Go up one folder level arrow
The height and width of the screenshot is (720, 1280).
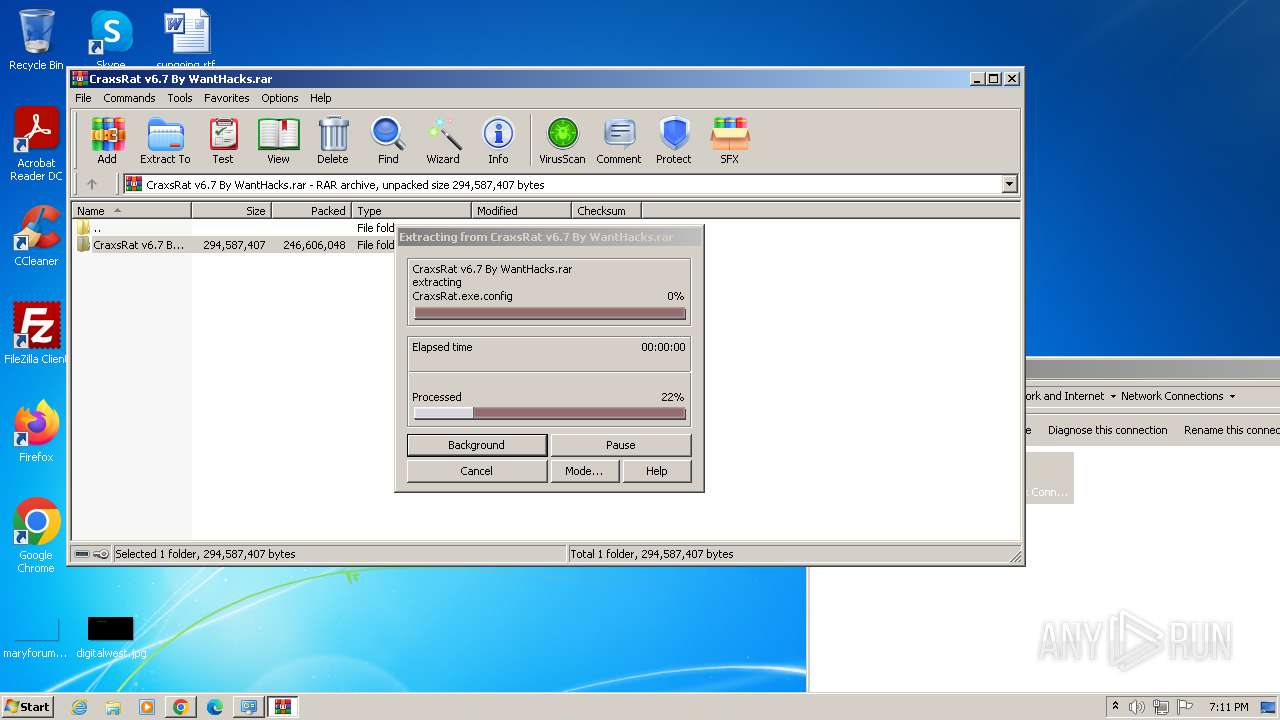92,184
